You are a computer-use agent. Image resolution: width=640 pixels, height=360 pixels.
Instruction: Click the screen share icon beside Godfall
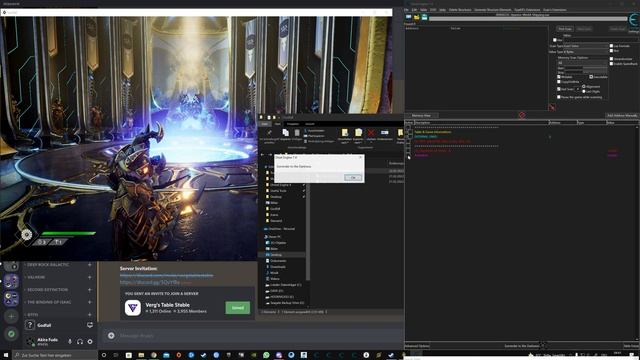(x=90, y=325)
